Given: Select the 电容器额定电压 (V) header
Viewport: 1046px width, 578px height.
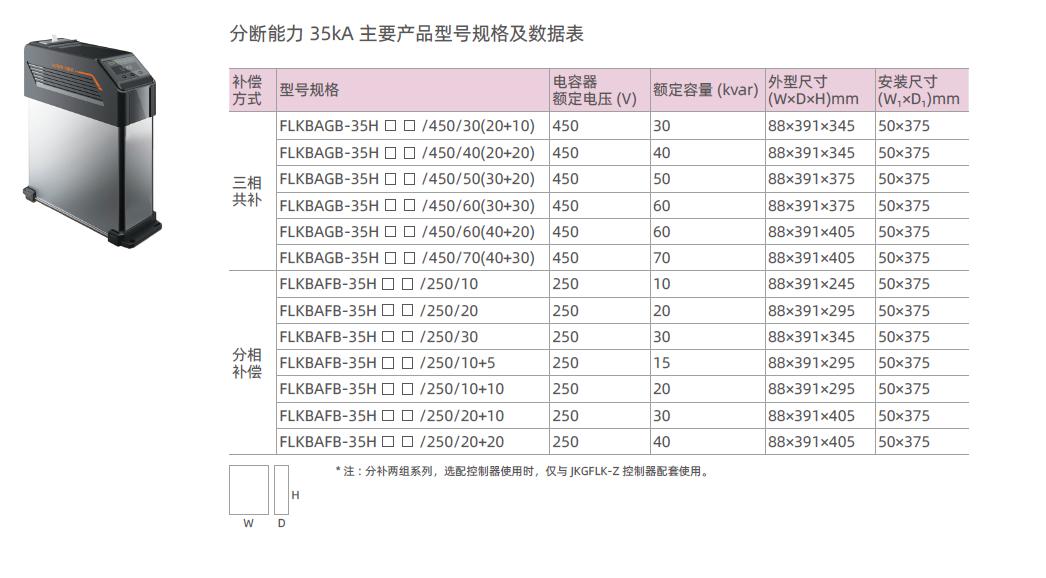Looking at the screenshot, I should 594,90.
